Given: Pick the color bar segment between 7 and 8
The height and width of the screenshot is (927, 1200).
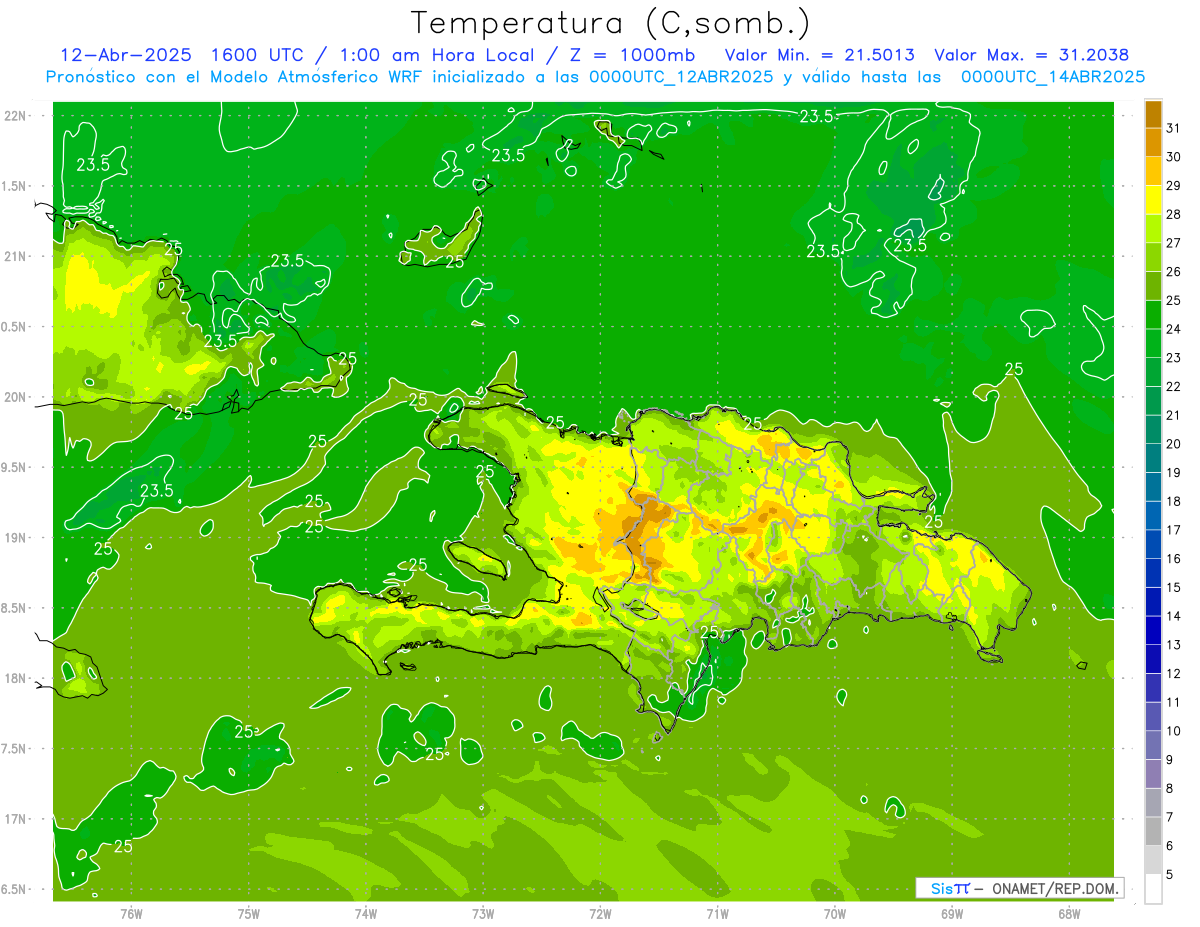Looking at the screenshot, I should pos(1153,803).
